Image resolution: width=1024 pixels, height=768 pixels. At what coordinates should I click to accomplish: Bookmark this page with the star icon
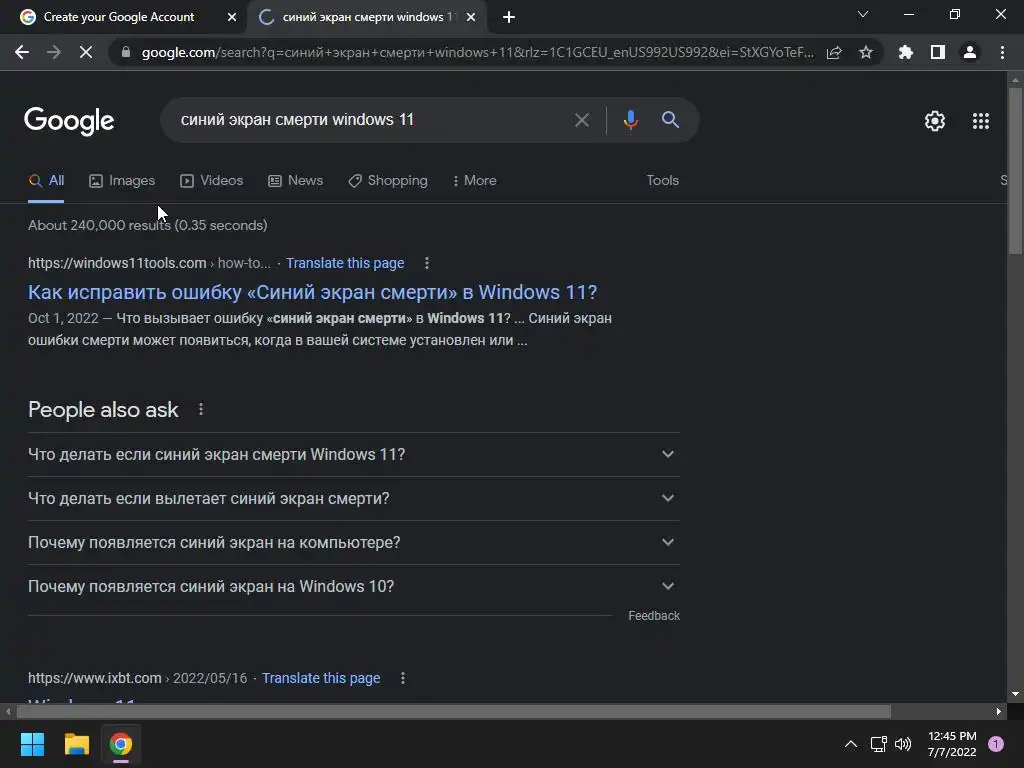tap(866, 52)
